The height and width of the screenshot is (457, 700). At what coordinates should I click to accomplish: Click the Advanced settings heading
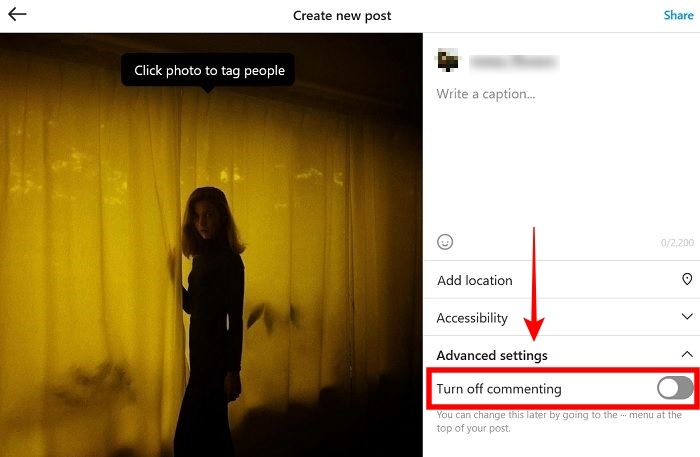tap(492, 355)
